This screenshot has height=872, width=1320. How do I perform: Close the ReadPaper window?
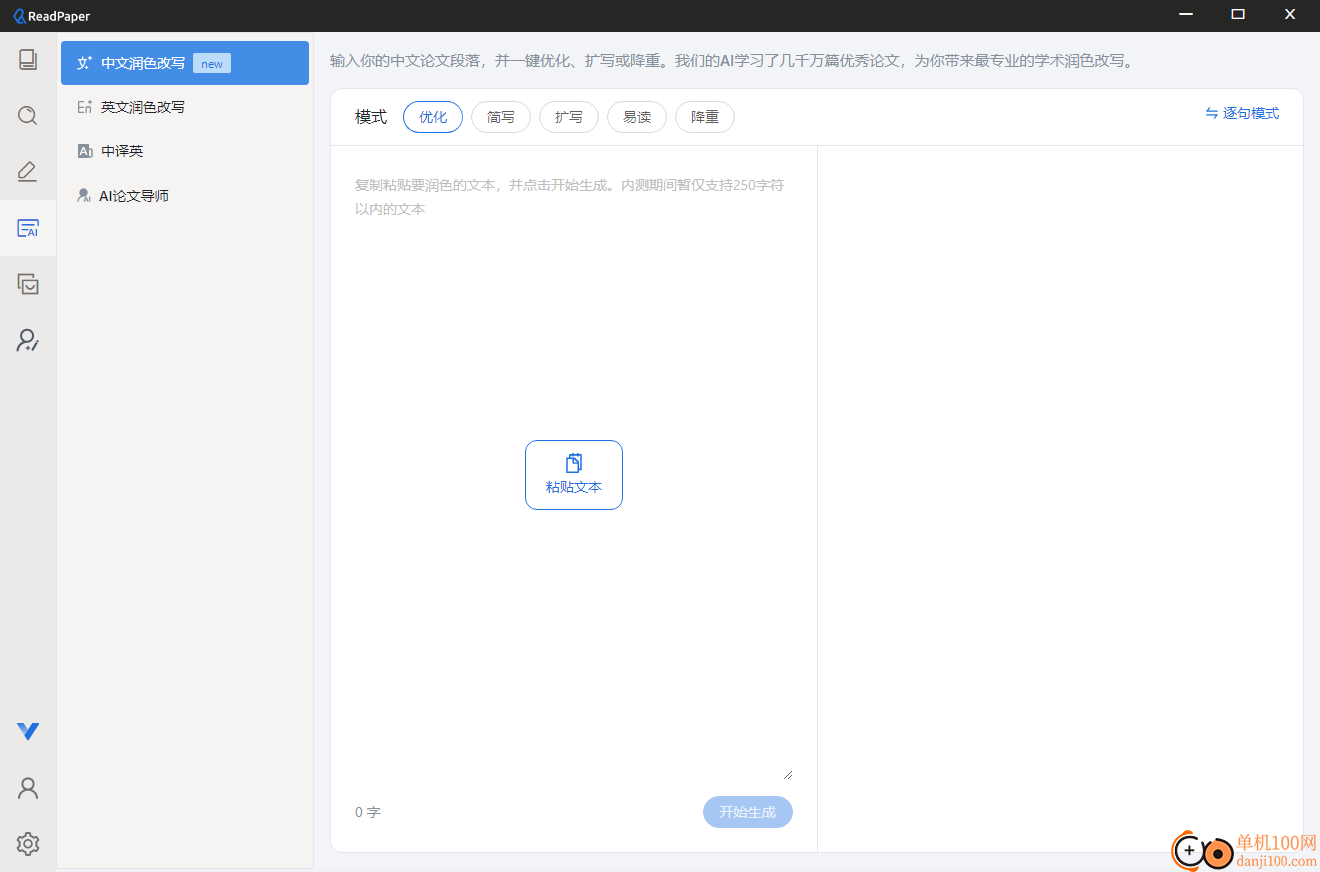pyautogui.click(x=1290, y=14)
